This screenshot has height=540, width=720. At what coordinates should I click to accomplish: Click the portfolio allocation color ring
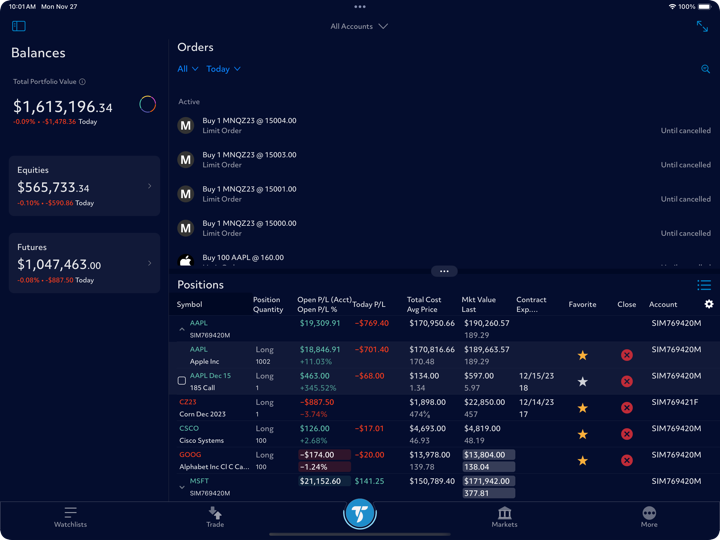pos(147,104)
